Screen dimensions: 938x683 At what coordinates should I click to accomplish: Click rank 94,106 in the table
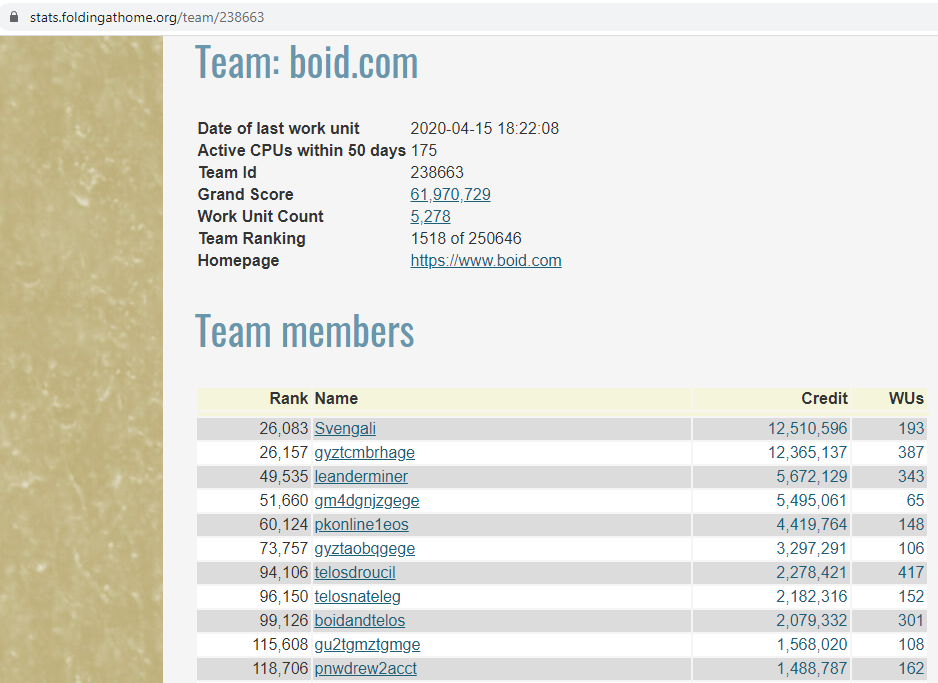[x=284, y=572]
